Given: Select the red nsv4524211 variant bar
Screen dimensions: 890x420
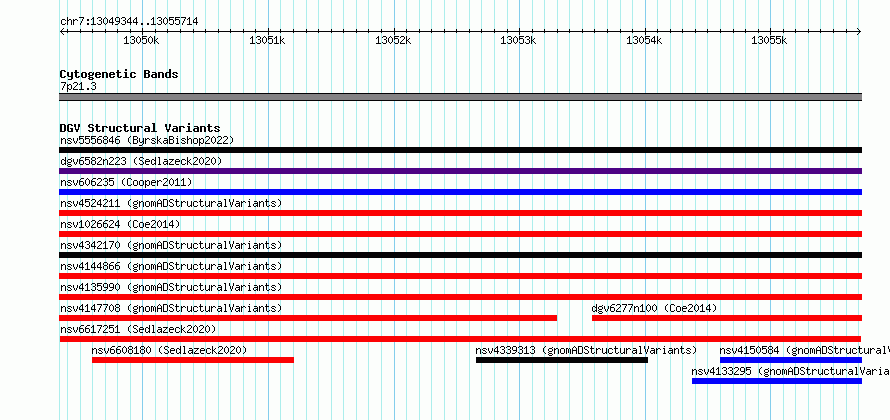Looking at the screenshot, I should [x=460, y=213].
